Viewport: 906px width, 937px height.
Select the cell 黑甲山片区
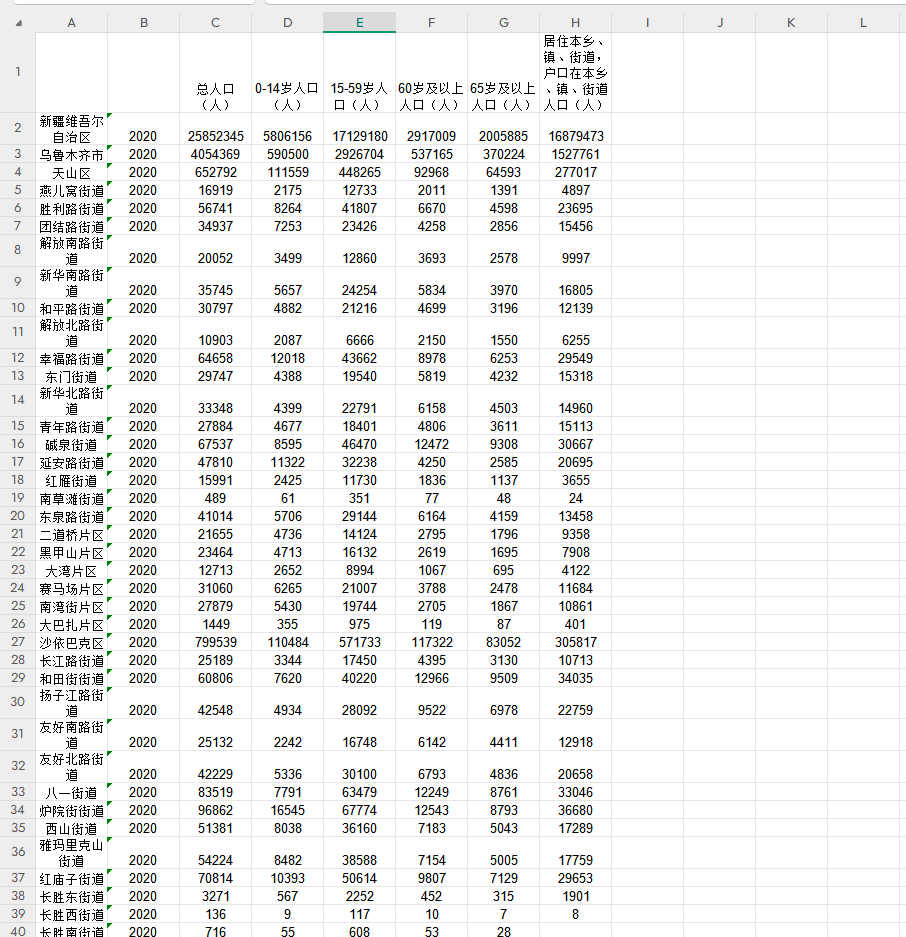(x=72, y=552)
